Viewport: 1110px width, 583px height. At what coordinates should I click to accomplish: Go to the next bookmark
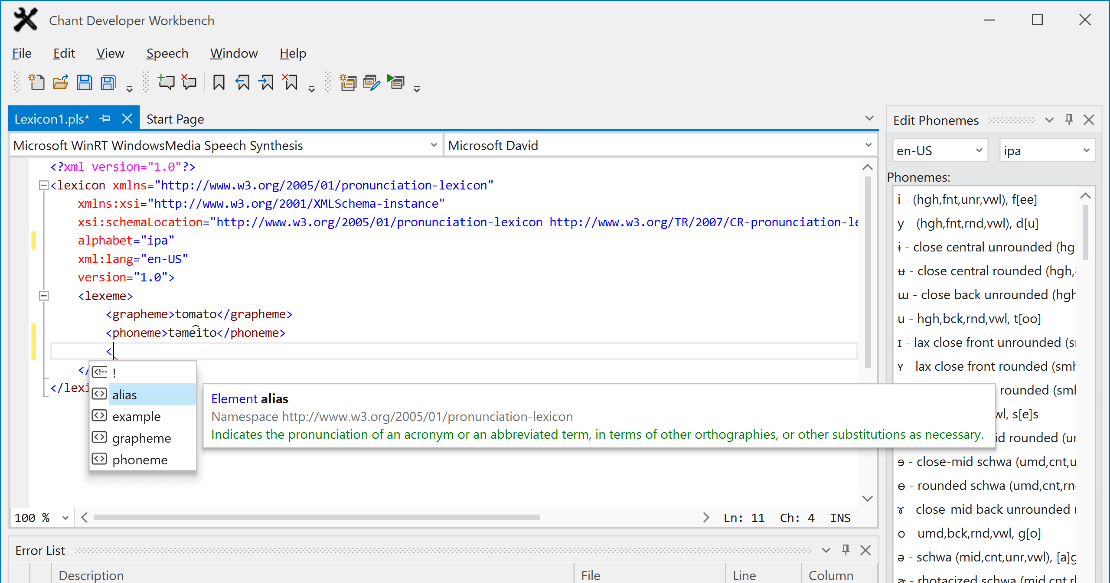(266, 83)
